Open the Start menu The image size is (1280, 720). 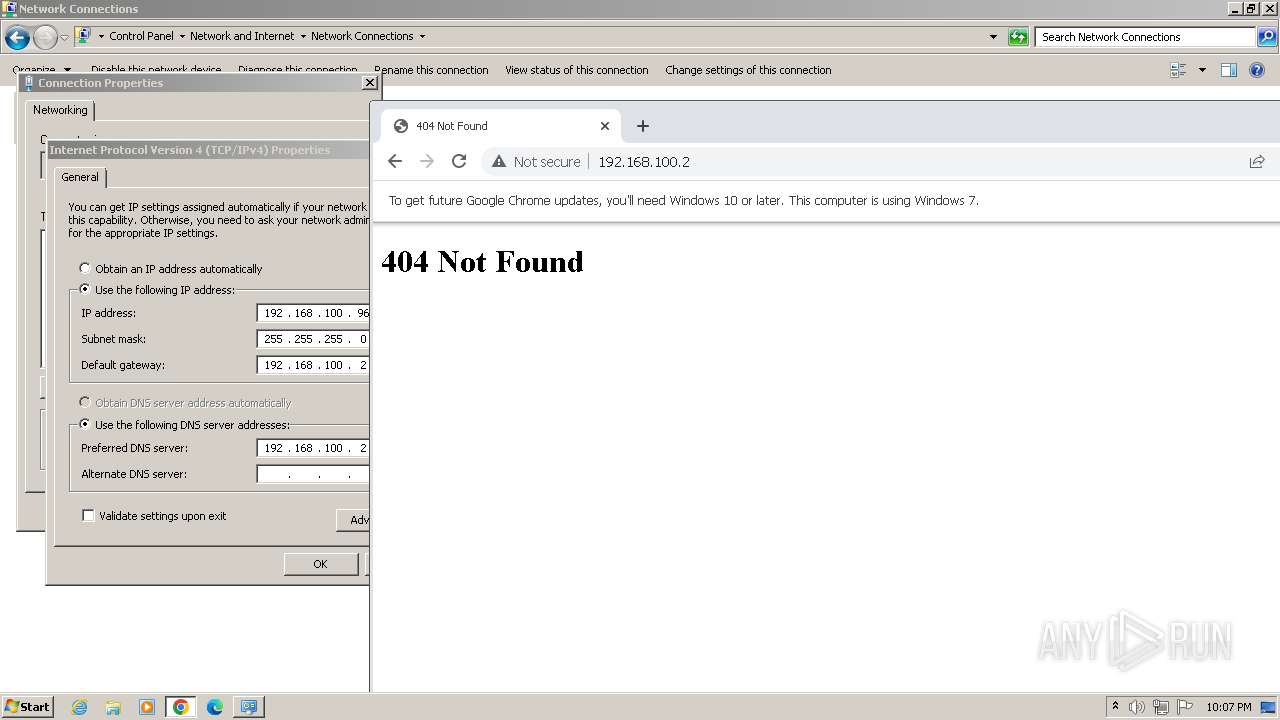(27, 706)
